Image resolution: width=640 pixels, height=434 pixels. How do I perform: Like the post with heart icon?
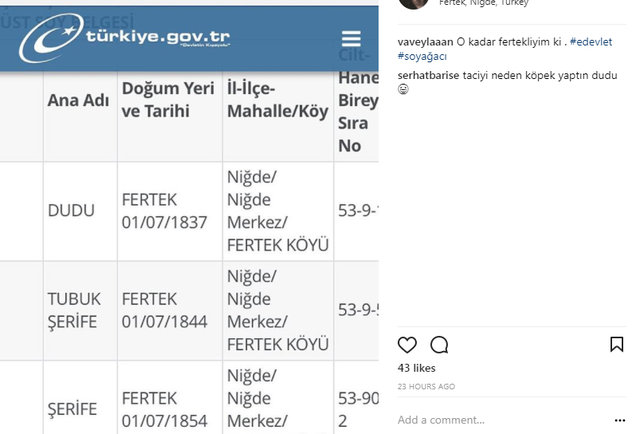tap(407, 345)
